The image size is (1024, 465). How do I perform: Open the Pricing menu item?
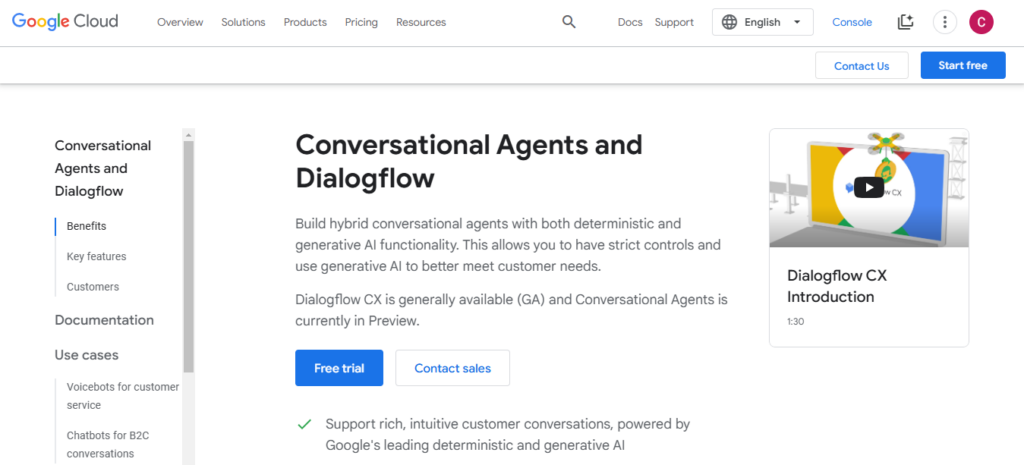tap(361, 22)
